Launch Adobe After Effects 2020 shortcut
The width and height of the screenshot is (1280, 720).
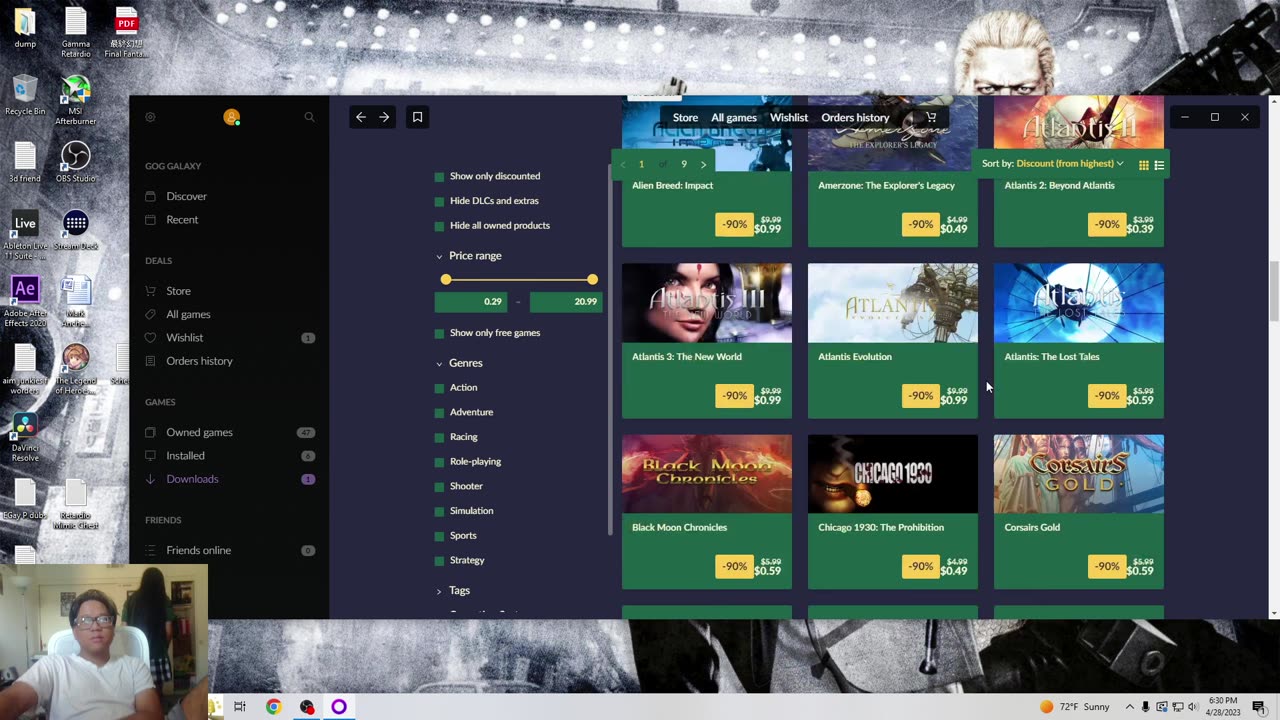(x=25, y=302)
